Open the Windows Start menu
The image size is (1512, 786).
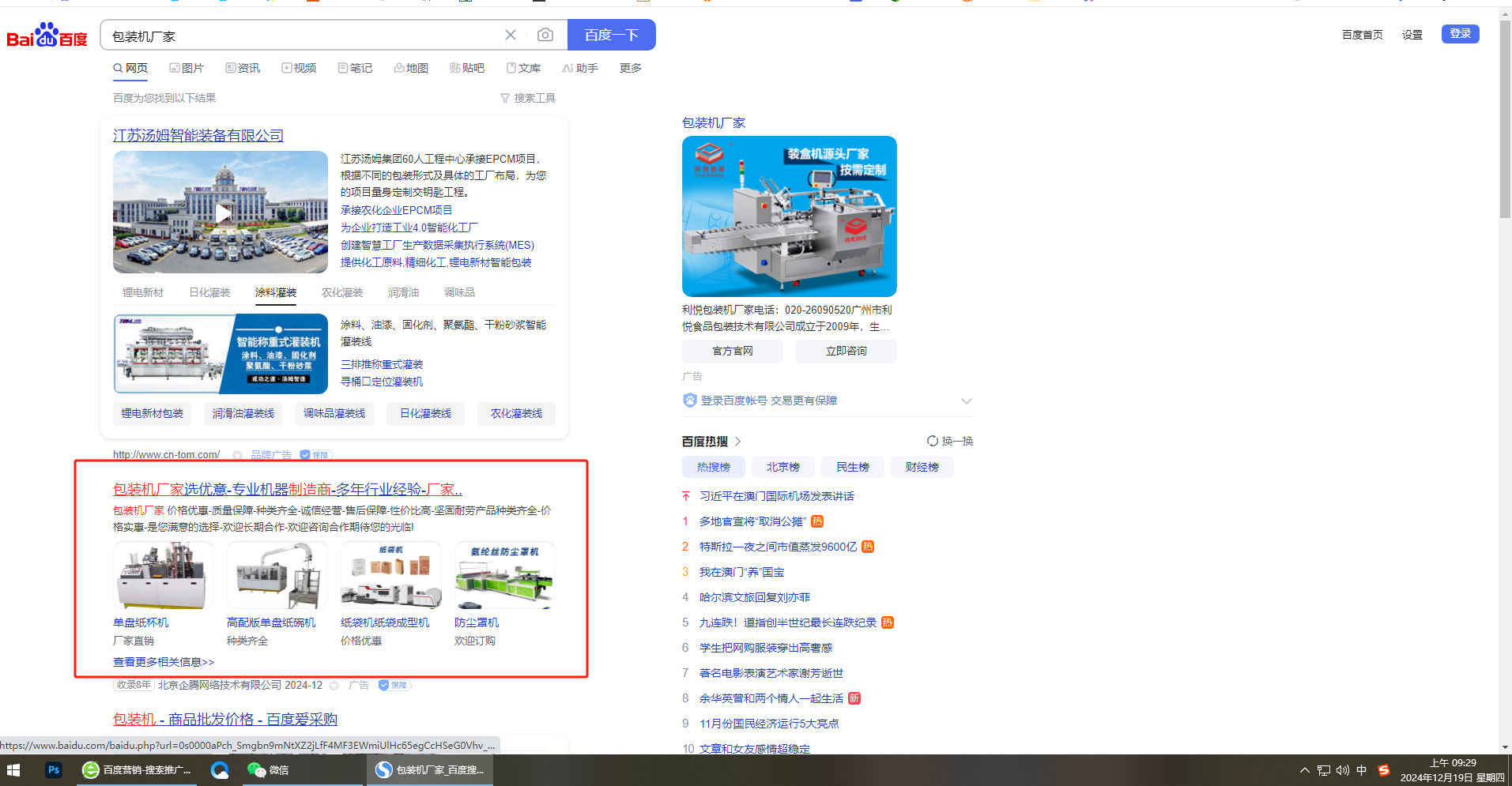pos(13,770)
